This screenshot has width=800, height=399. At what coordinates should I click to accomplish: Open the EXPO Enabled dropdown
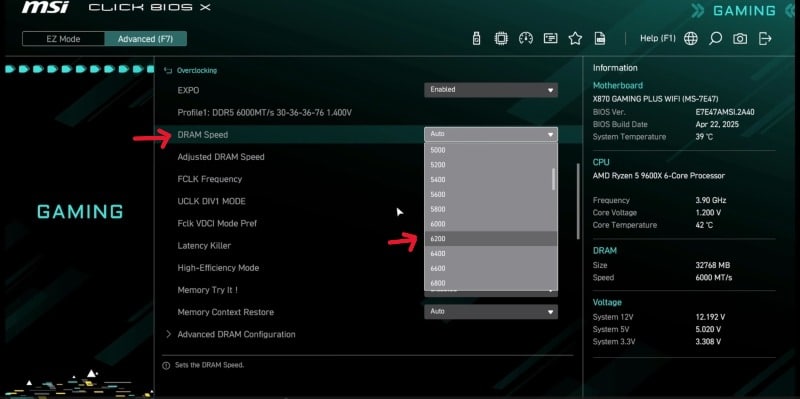491,90
